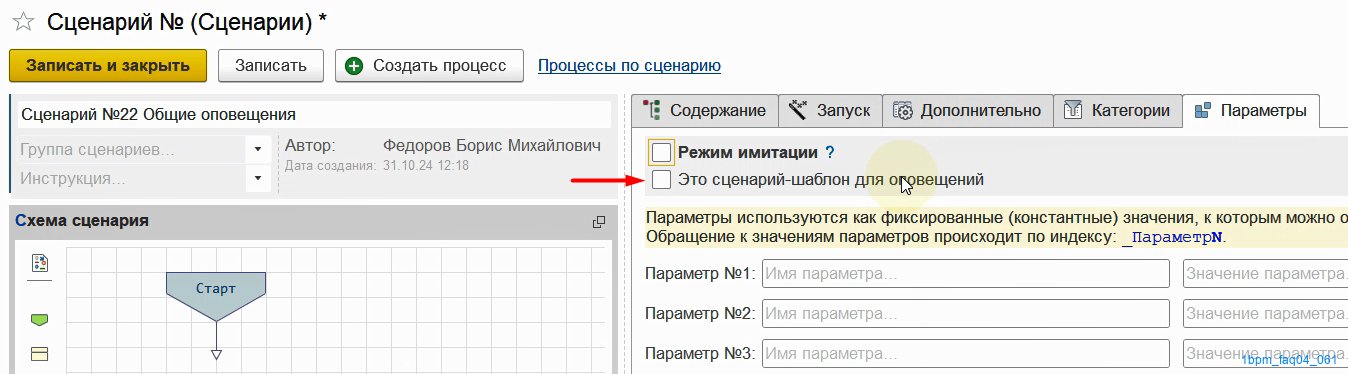The height and width of the screenshot is (374, 1348).
Task: Click the Записать button
Action: pos(270,66)
